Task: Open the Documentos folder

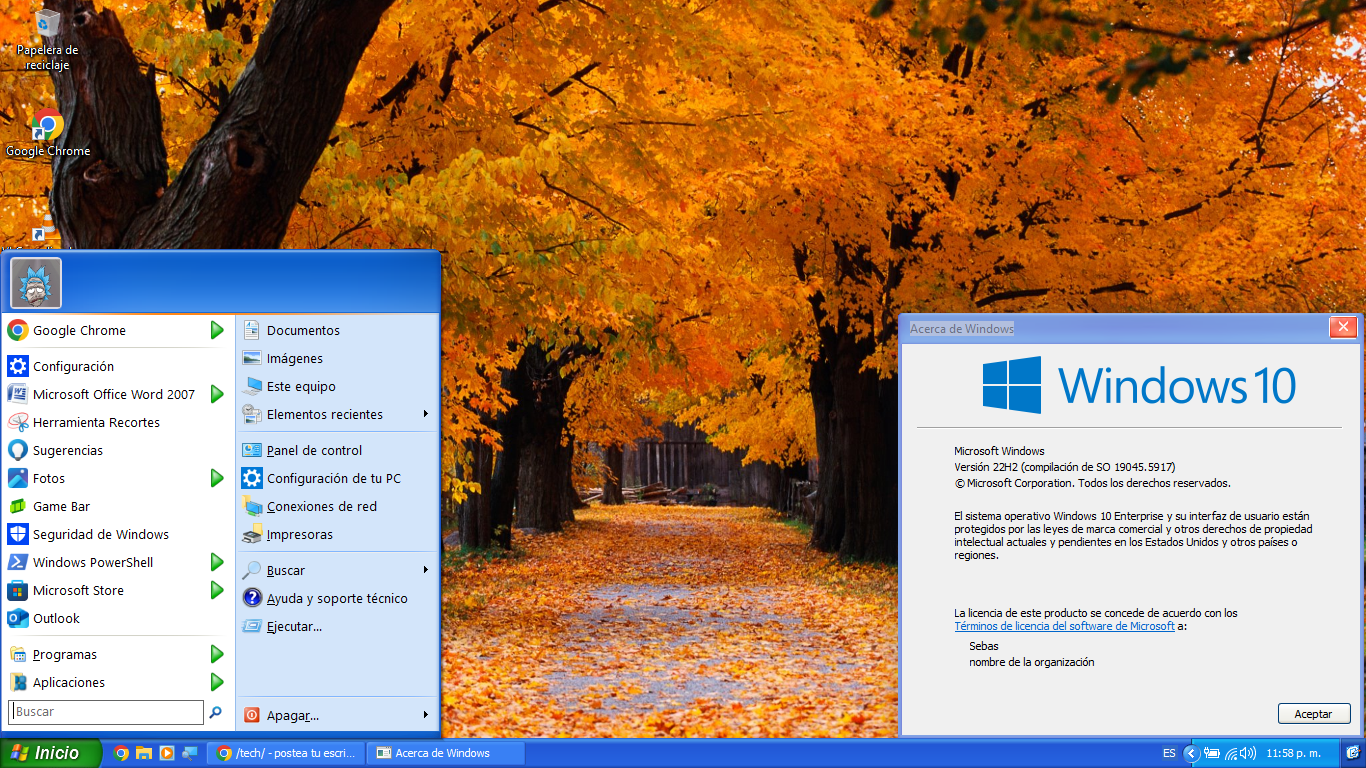Action: click(x=337, y=330)
